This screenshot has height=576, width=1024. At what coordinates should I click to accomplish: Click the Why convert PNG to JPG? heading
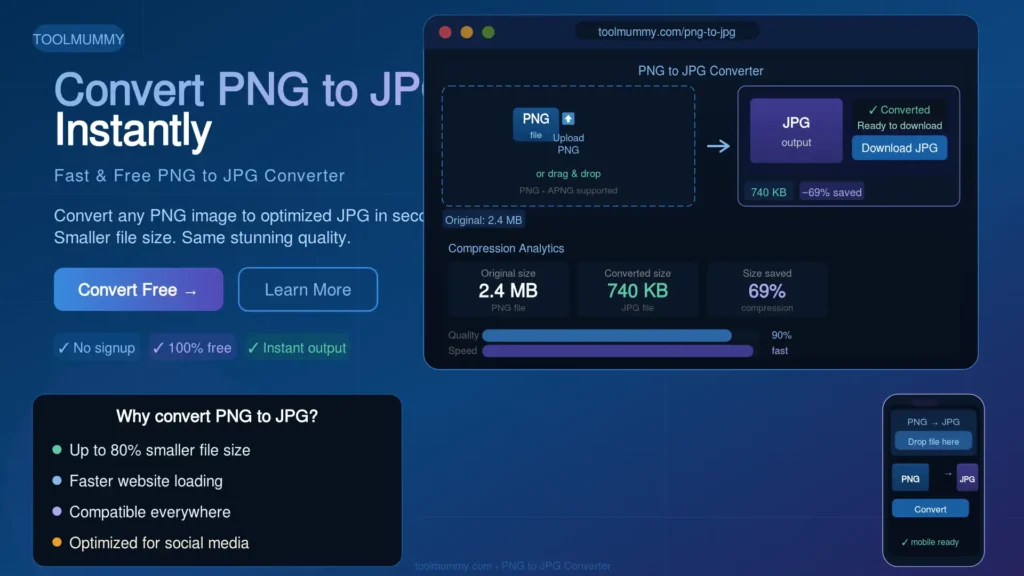coord(217,416)
